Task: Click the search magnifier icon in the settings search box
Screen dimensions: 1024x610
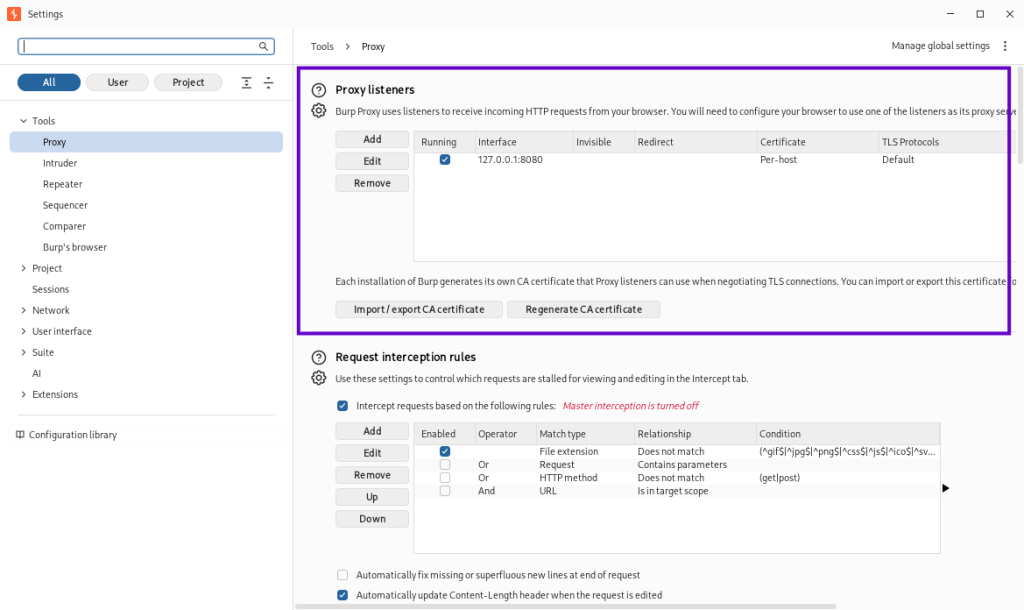Action: pos(263,46)
